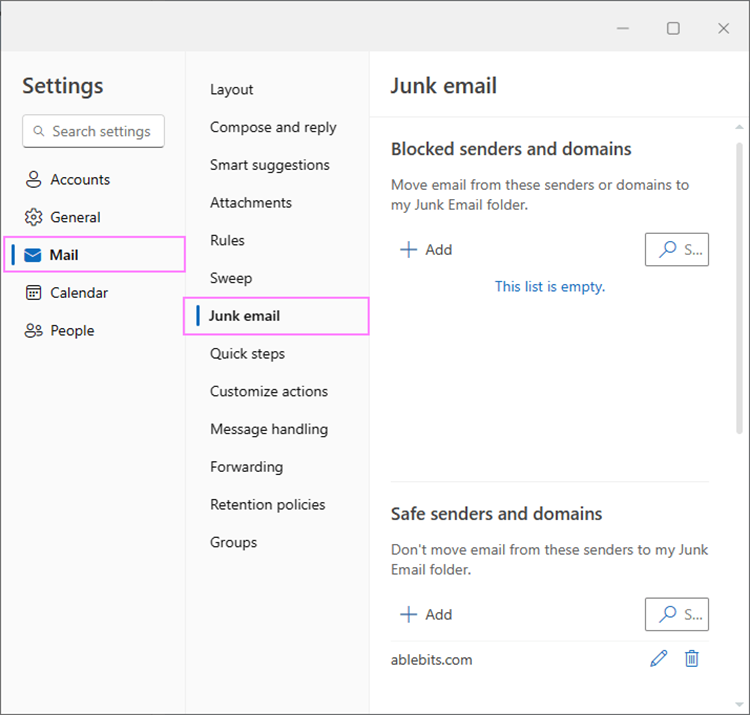
Task: Open Smart suggestions settings
Action: [270, 165]
